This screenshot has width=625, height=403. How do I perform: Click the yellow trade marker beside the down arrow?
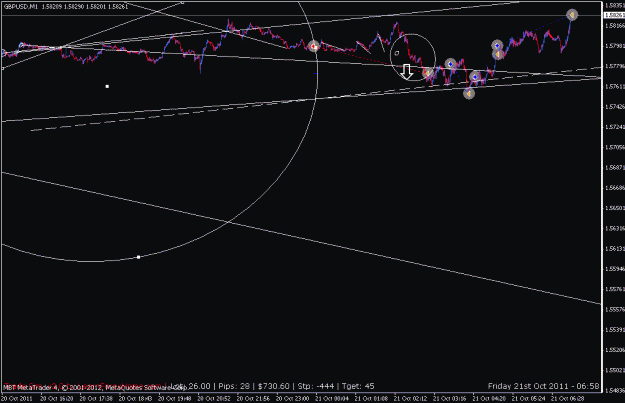(428, 73)
